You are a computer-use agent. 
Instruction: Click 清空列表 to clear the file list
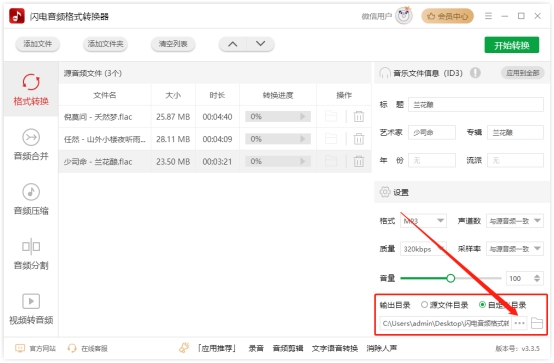tap(173, 44)
